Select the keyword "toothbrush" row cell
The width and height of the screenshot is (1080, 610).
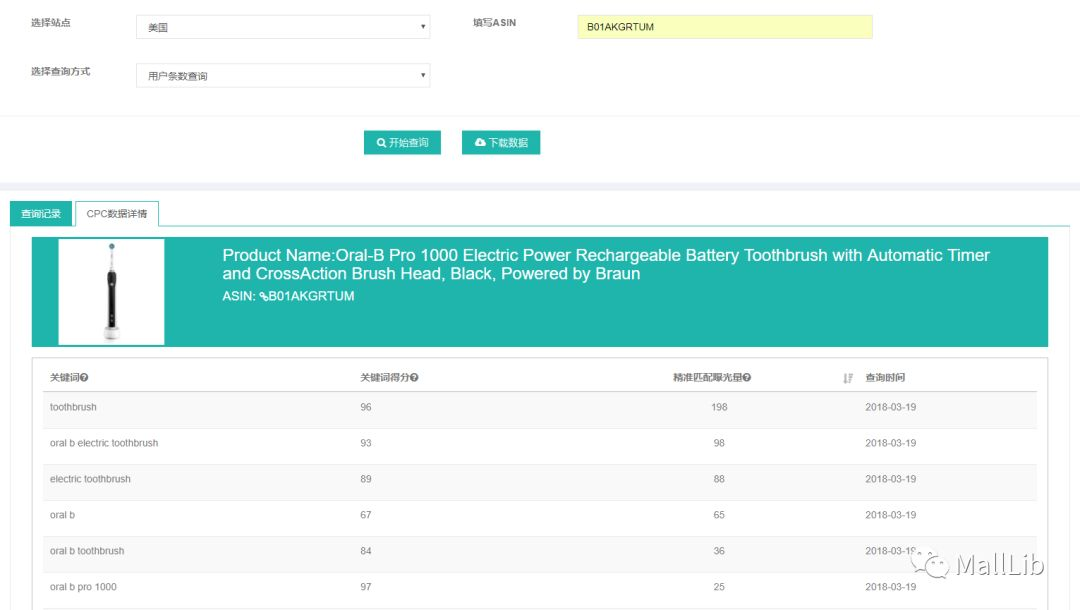pyautogui.click(x=73, y=407)
